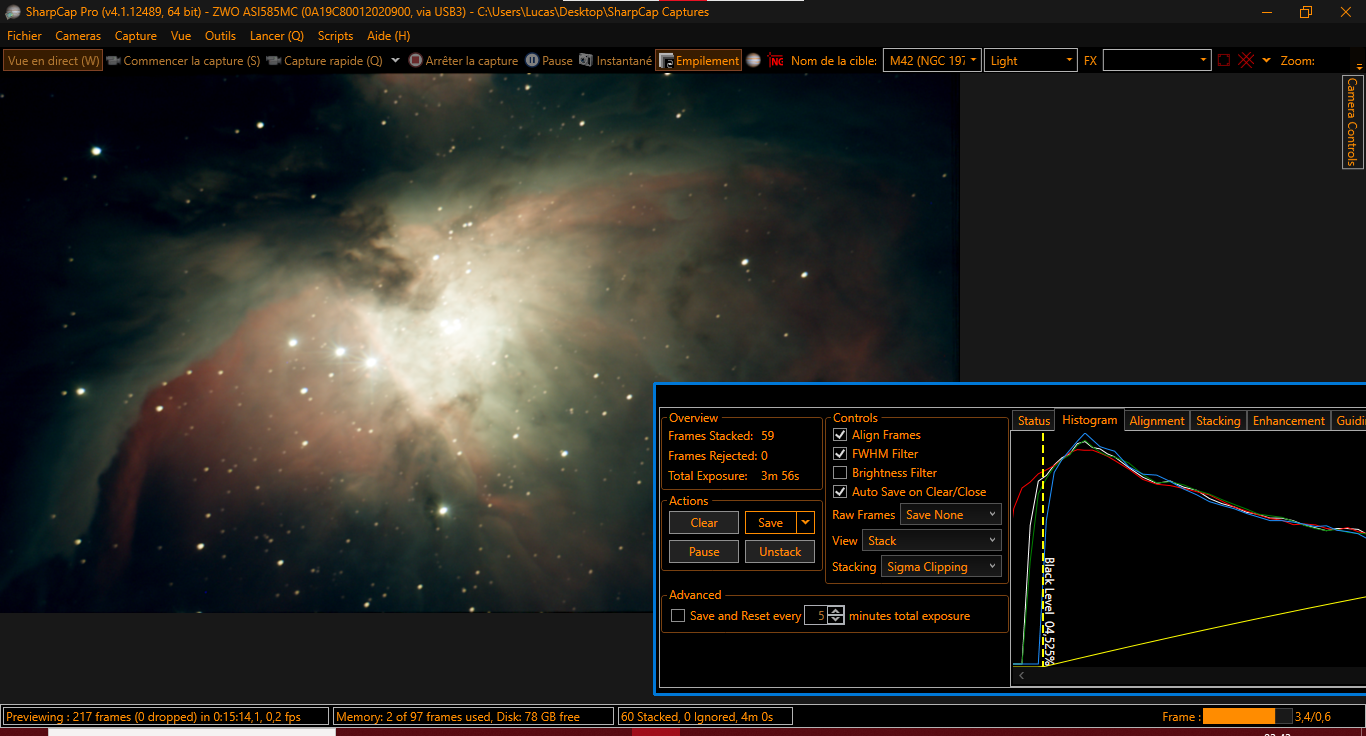Open the frame type Light dropdown
Viewport: 1366px width, 736px height.
(x=1031, y=61)
